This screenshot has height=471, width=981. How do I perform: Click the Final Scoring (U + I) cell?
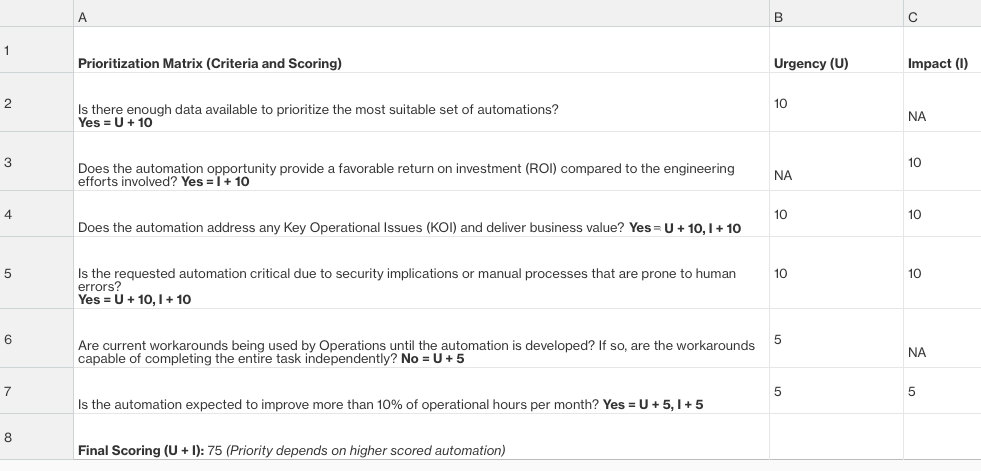click(x=291, y=450)
